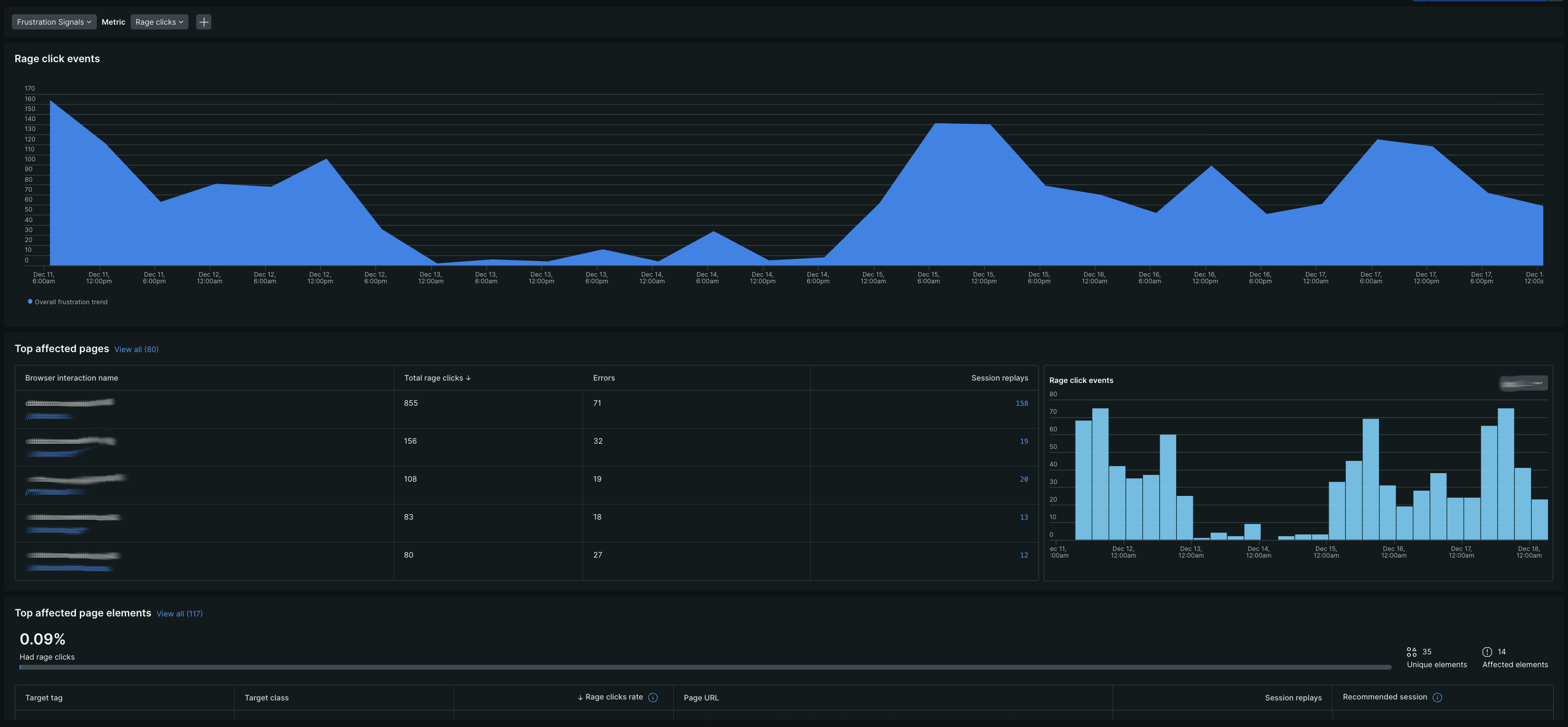Click the chevron icon on the Rage clicks selector

pyautogui.click(x=181, y=21)
